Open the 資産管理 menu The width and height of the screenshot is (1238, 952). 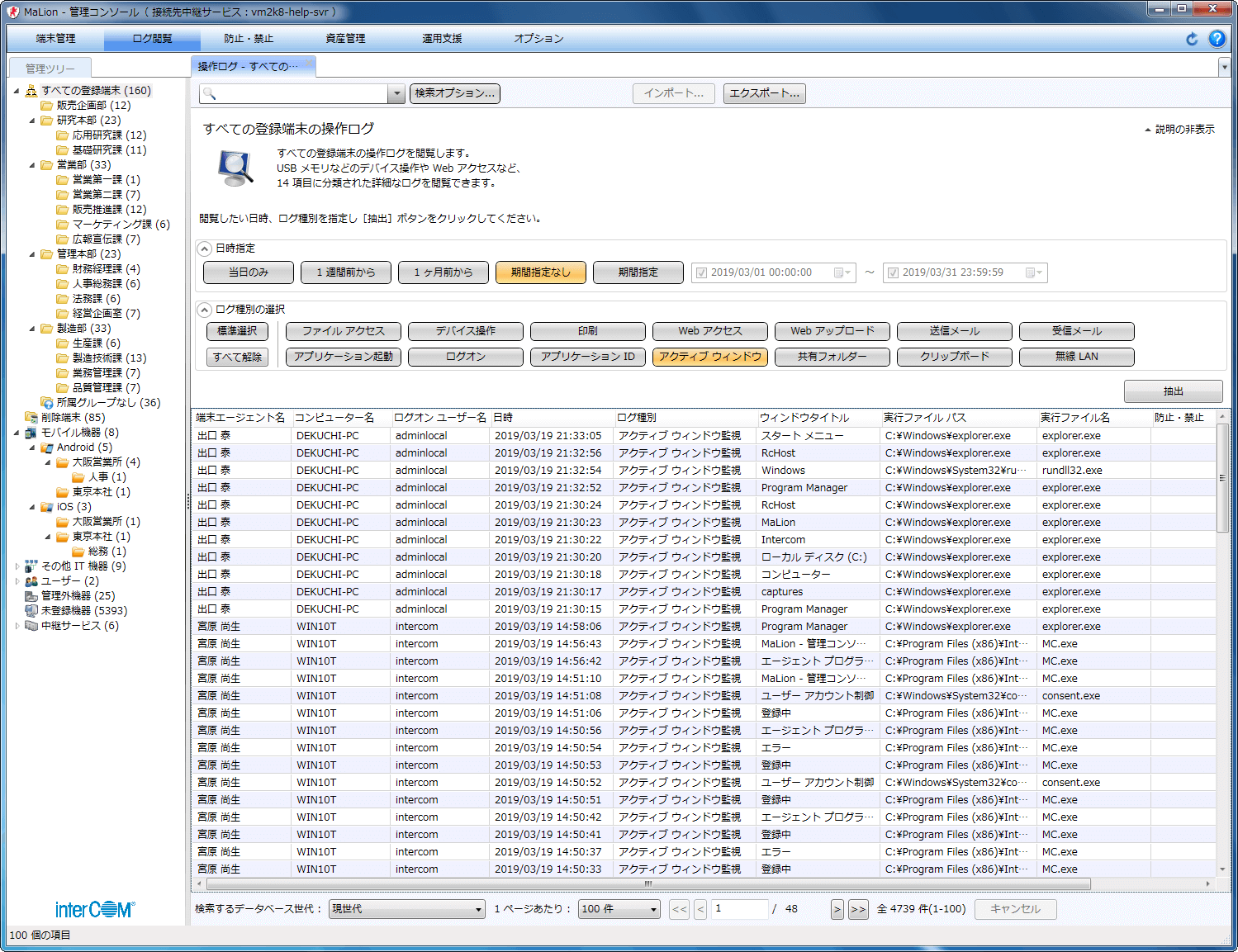345,39
